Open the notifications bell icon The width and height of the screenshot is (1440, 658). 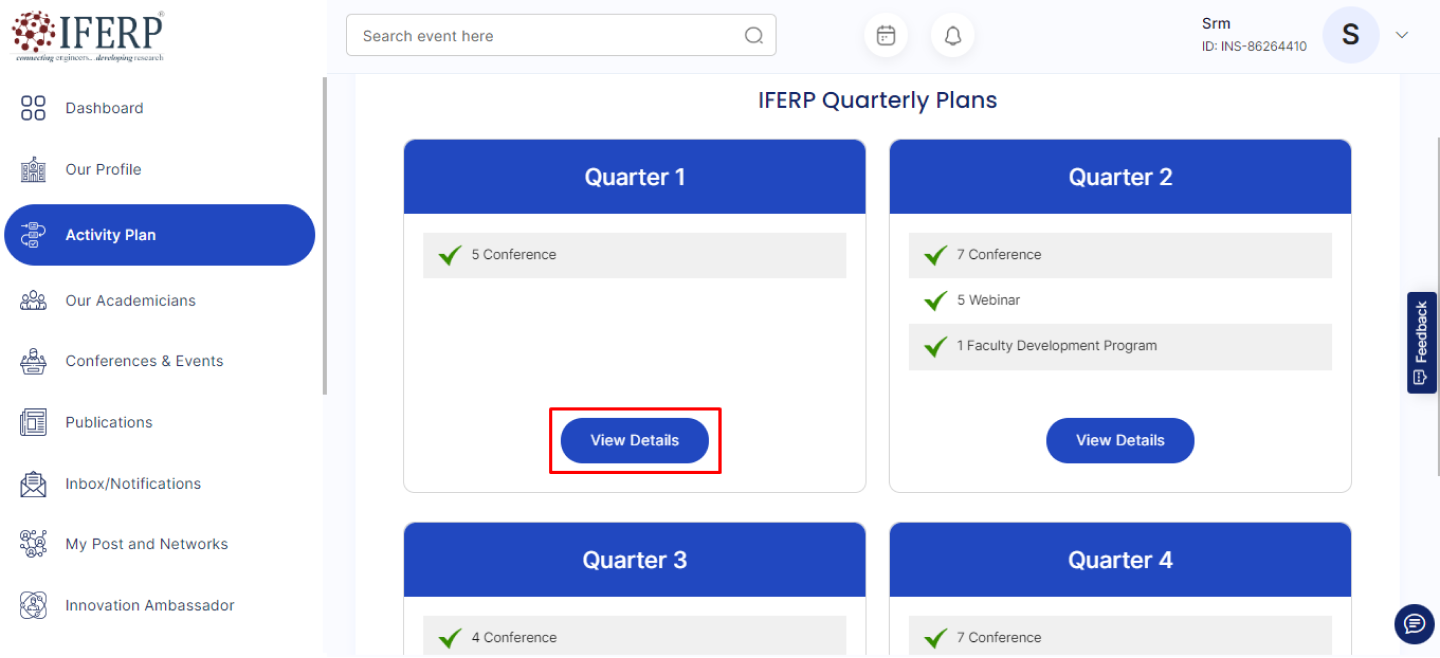point(953,36)
